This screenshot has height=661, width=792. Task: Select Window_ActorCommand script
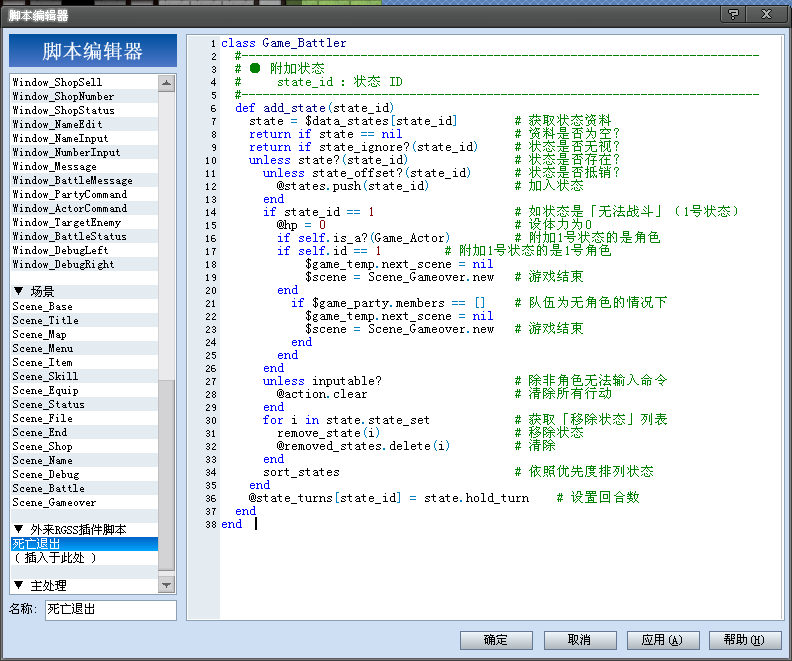tap(84, 209)
